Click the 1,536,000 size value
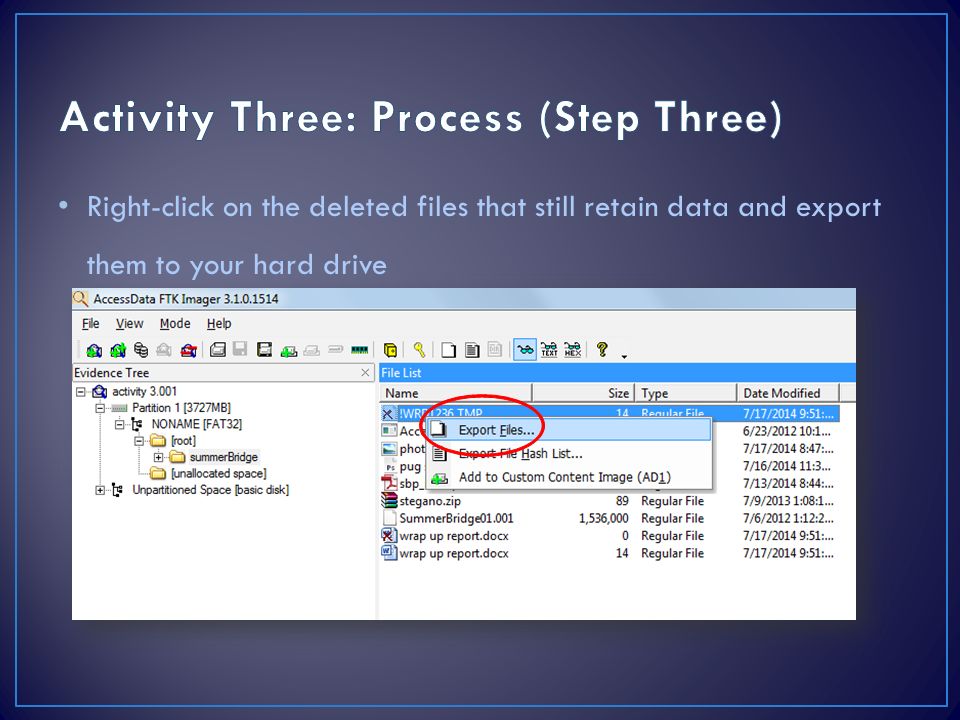This screenshot has height=720, width=960. click(603, 519)
